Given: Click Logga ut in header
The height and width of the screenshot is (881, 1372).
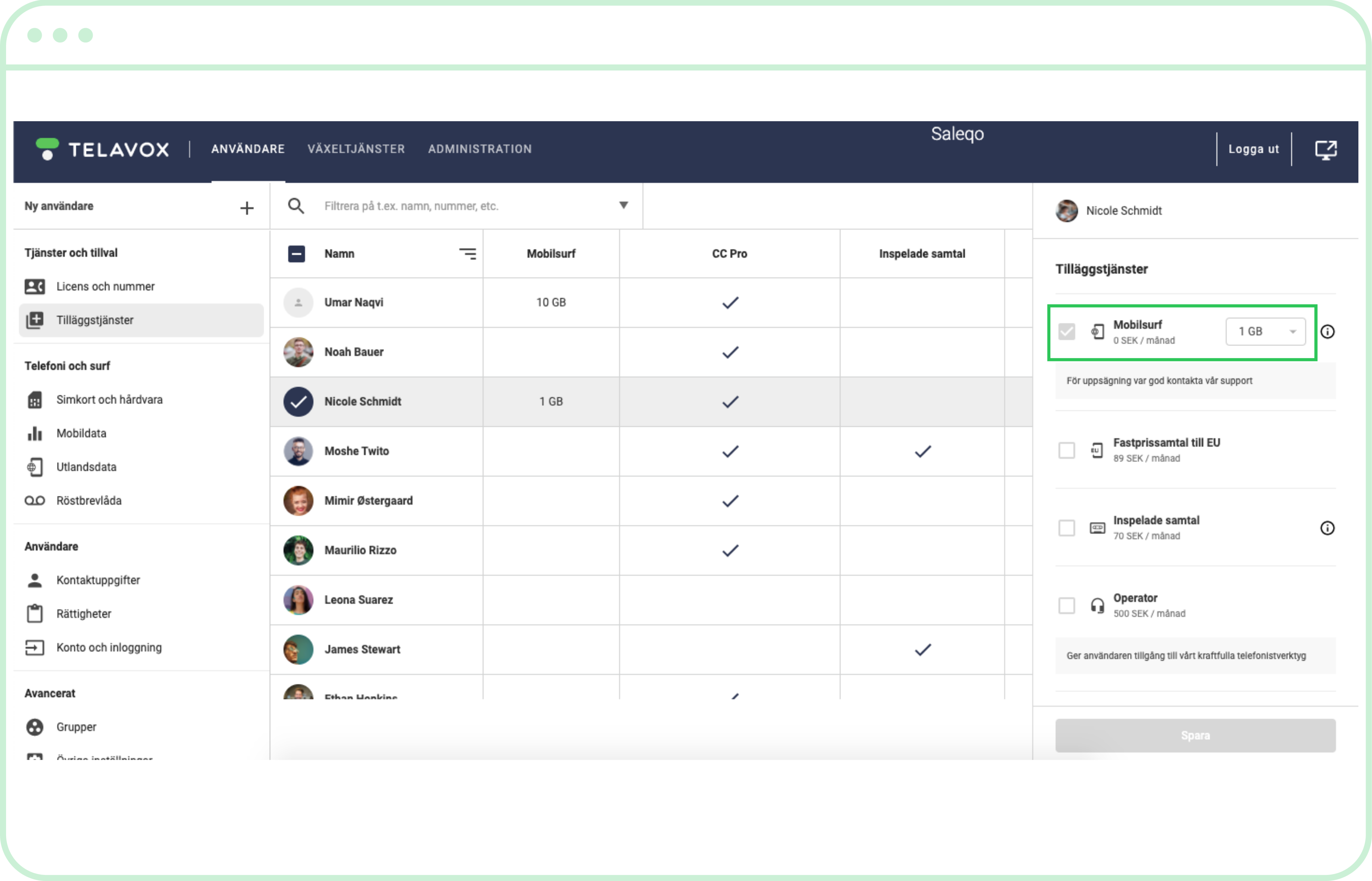Looking at the screenshot, I should click(1253, 149).
